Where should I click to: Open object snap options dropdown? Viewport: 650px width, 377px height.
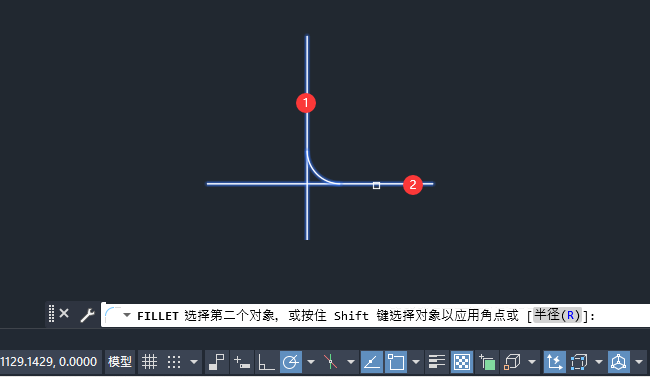tap(416, 362)
